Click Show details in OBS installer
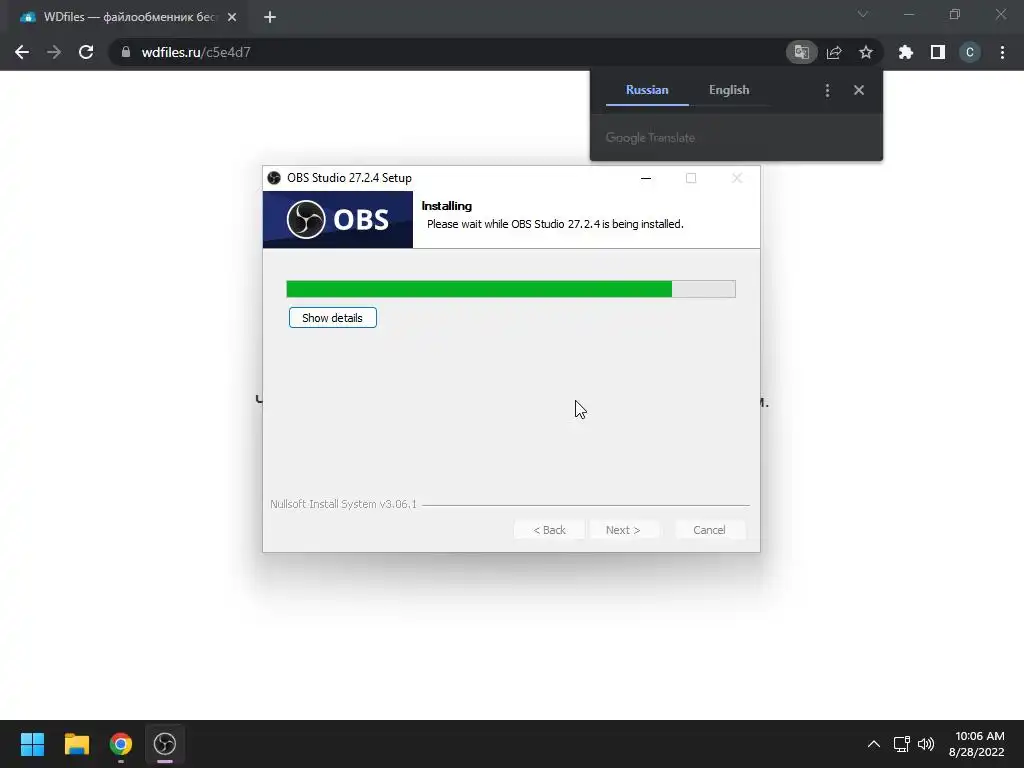1024x768 pixels. click(332, 318)
